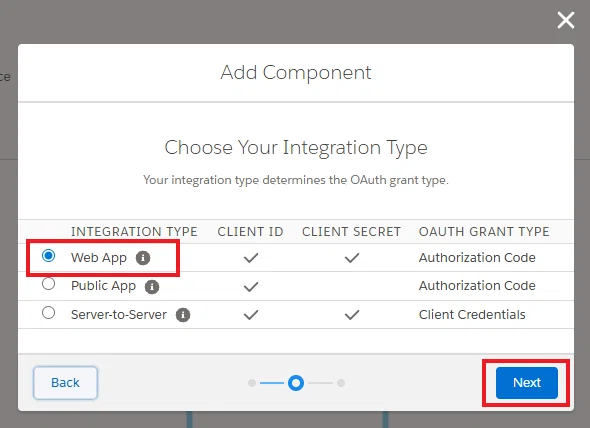The width and height of the screenshot is (590, 428).
Task: Click the INTEGRATION TYPE column header
Action: pos(134,232)
